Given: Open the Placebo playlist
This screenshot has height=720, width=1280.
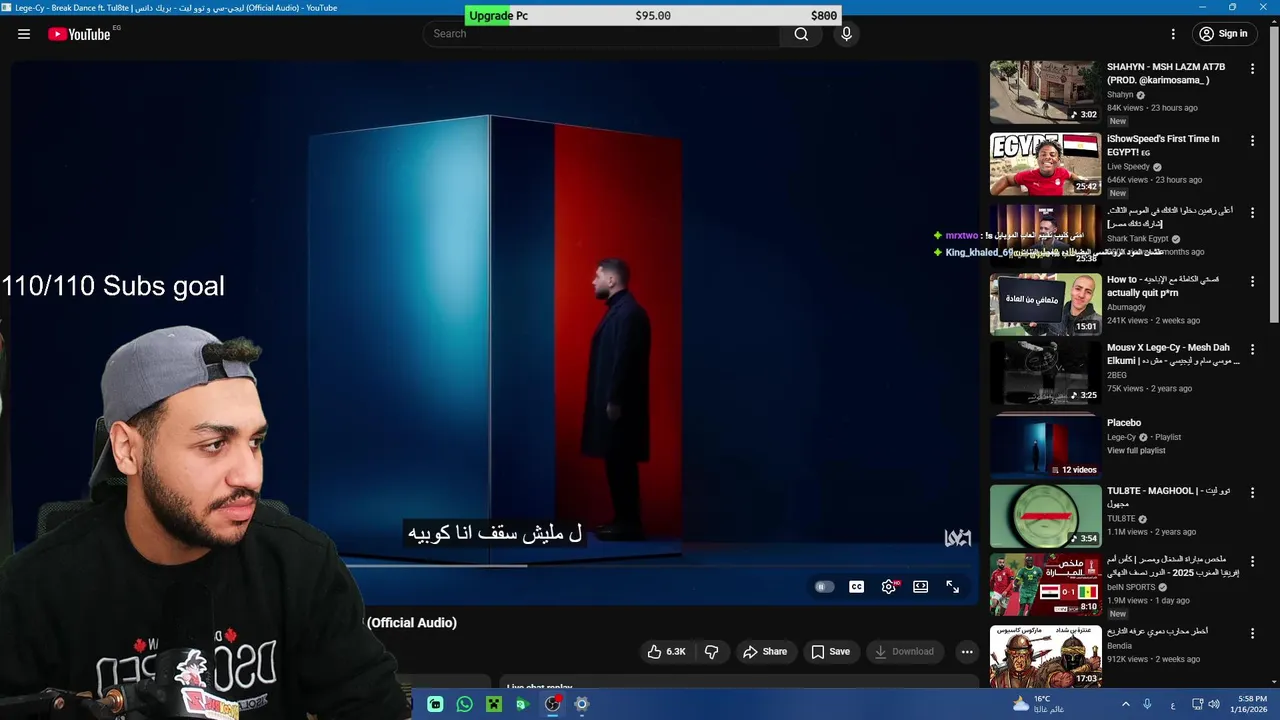Looking at the screenshot, I should (1124, 423).
